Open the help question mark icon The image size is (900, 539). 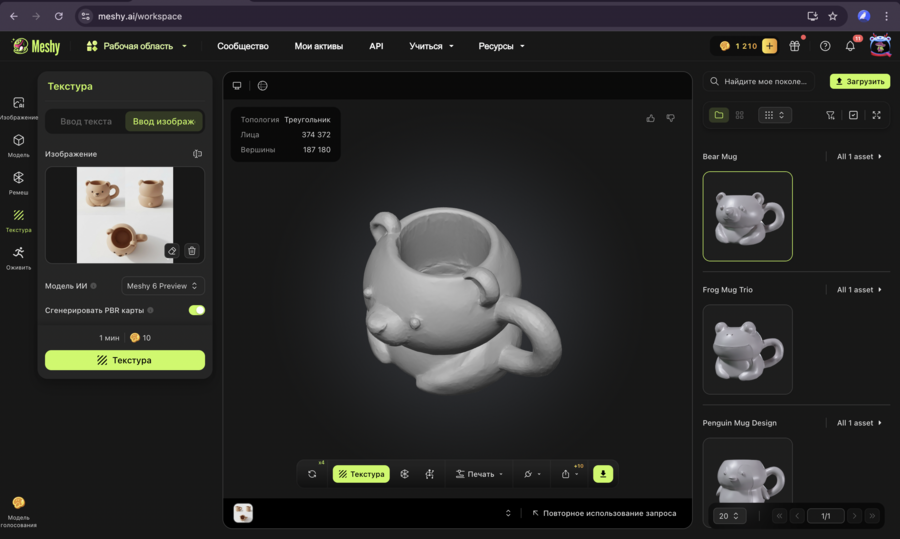click(825, 46)
